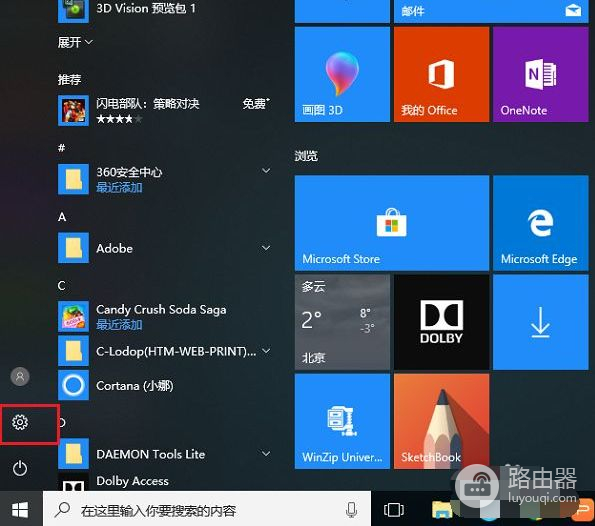Open the DAEMON Tools Lite folder

click(165, 454)
